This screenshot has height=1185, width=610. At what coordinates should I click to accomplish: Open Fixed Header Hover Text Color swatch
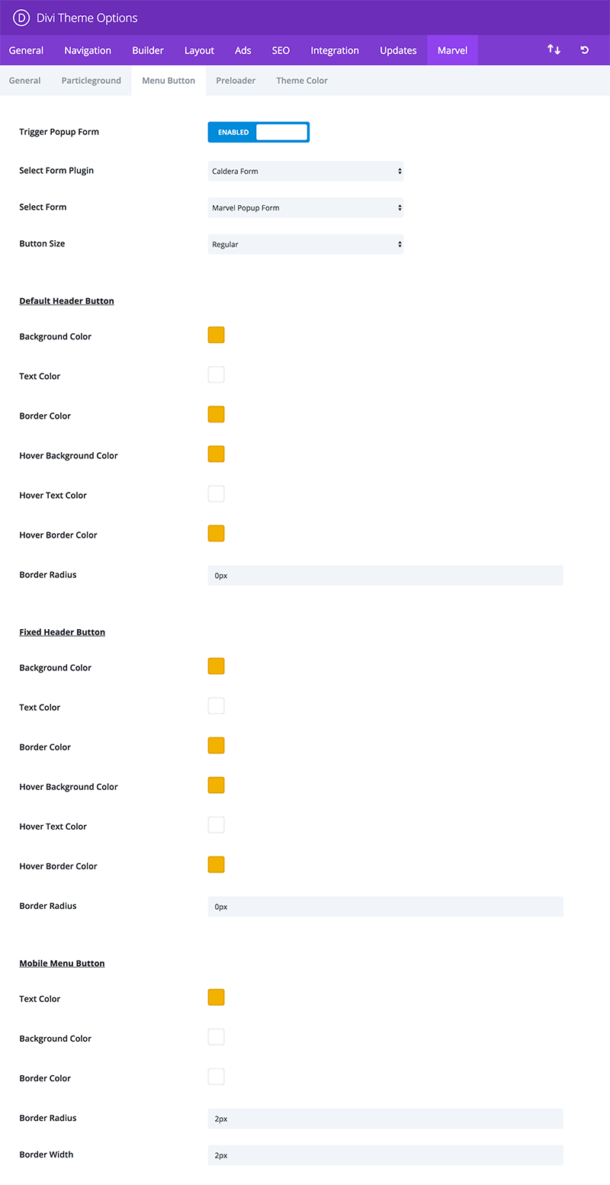coord(216,825)
